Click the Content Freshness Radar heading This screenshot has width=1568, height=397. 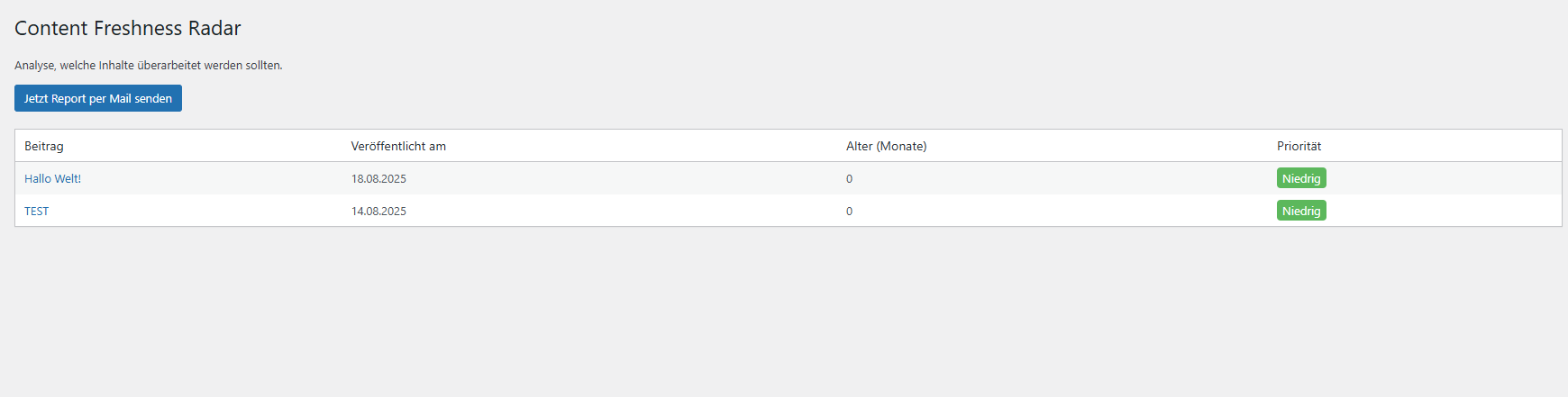127,28
